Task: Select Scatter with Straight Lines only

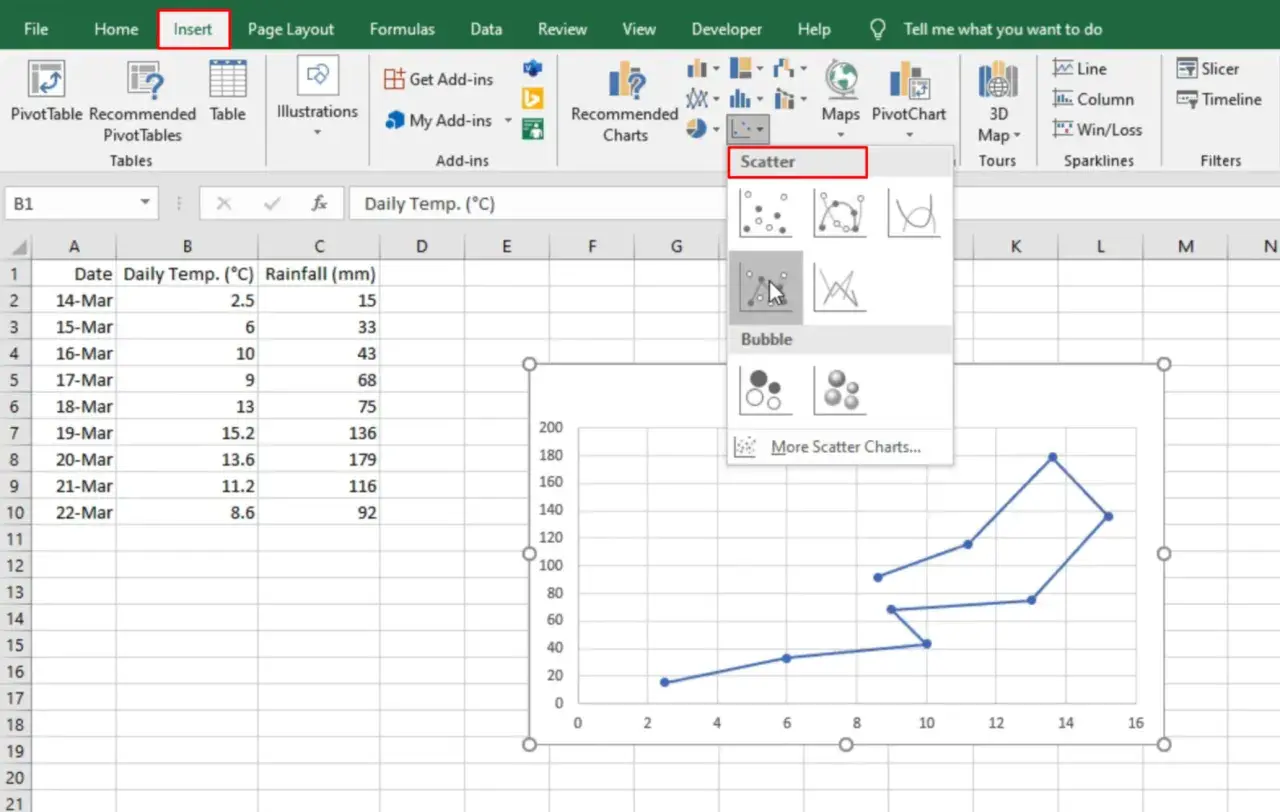Action: pyautogui.click(x=839, y=288)
